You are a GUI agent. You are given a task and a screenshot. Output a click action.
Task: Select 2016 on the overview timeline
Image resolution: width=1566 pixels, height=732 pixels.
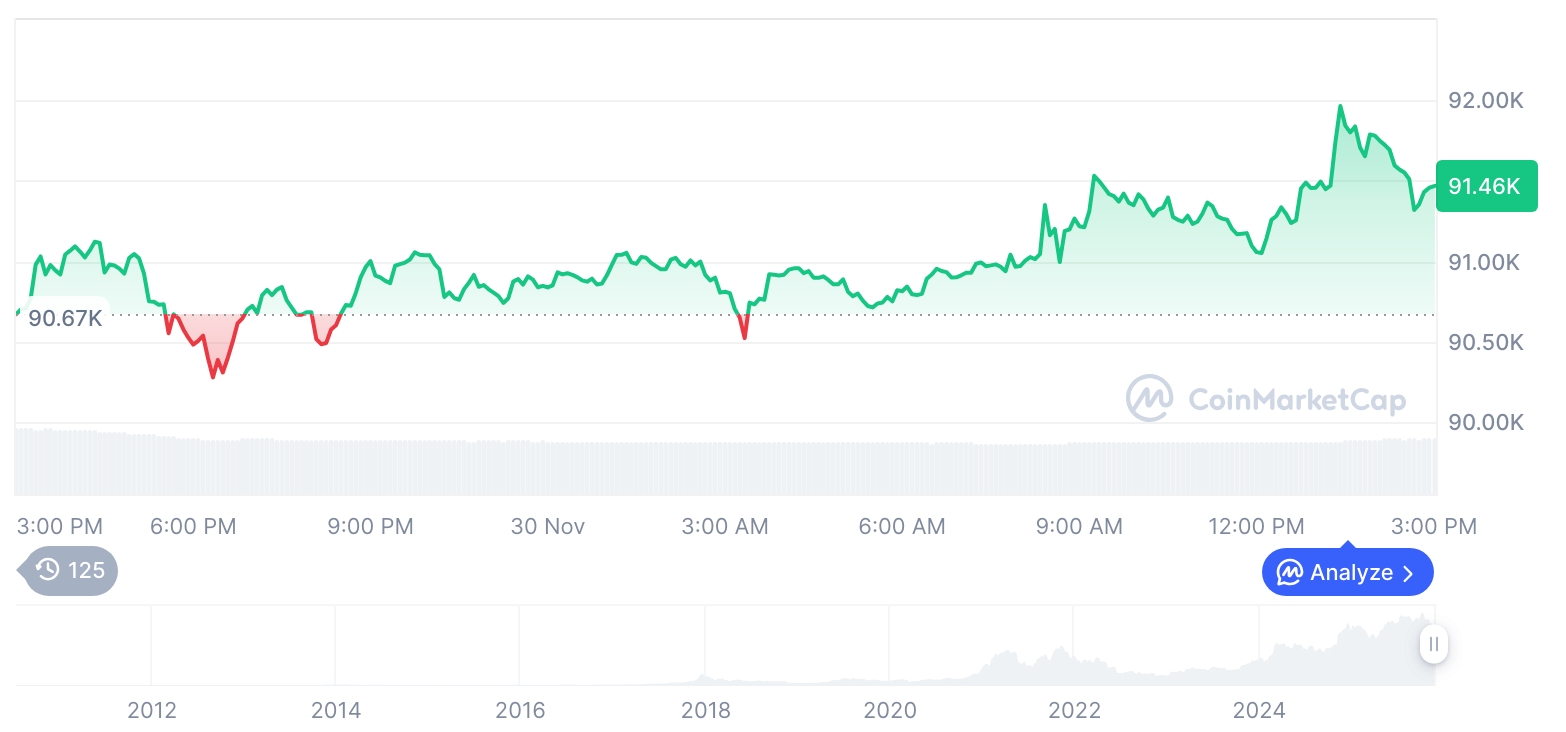click(521, 711)
